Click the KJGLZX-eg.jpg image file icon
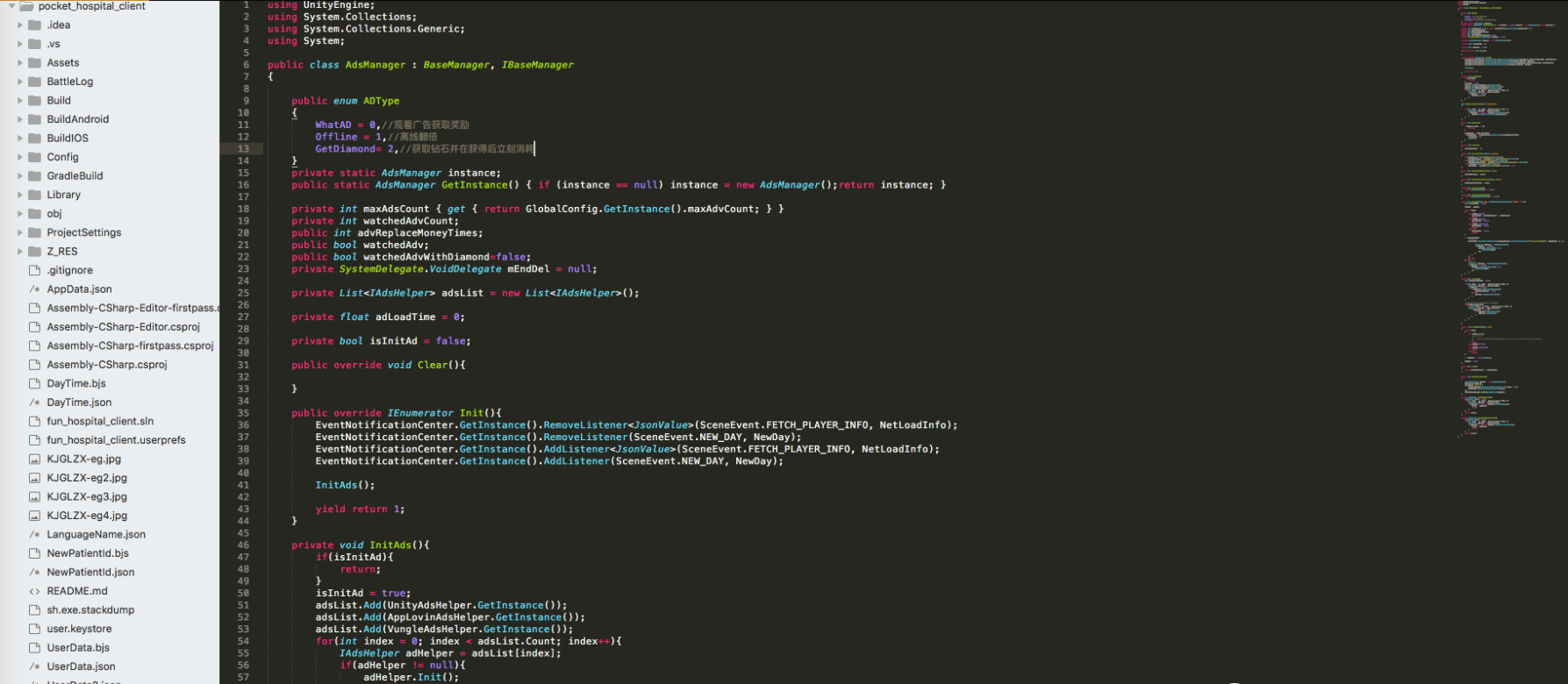1568x684 pixels. pos(35,459)
